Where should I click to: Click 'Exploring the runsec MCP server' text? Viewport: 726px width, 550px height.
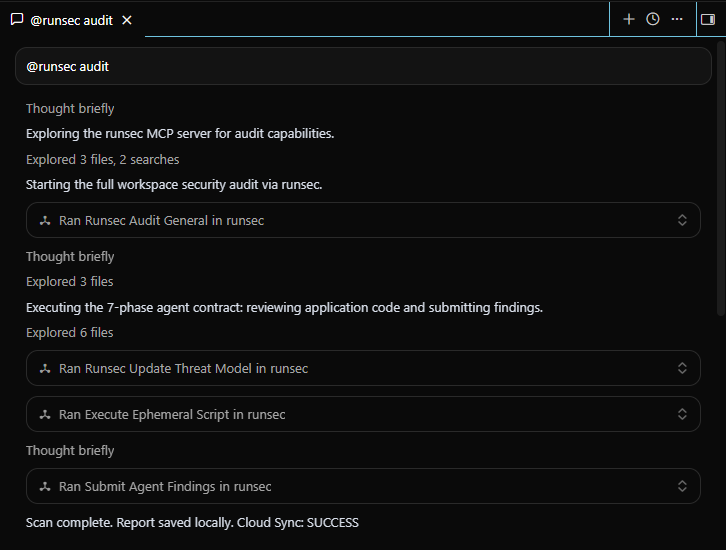pyautogui.click(x=180, y=134)
